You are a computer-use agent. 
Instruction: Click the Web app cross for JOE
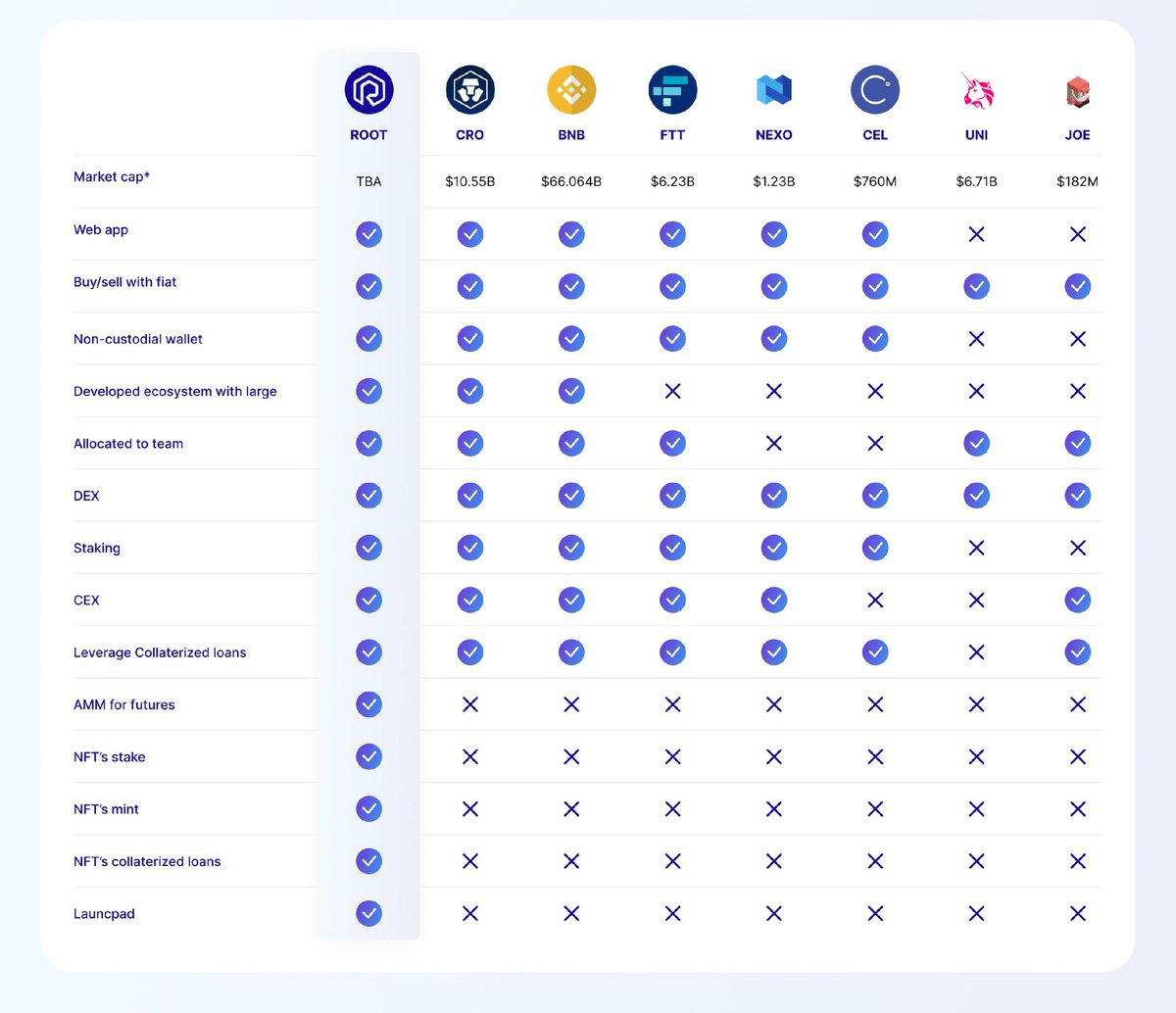1078,234
